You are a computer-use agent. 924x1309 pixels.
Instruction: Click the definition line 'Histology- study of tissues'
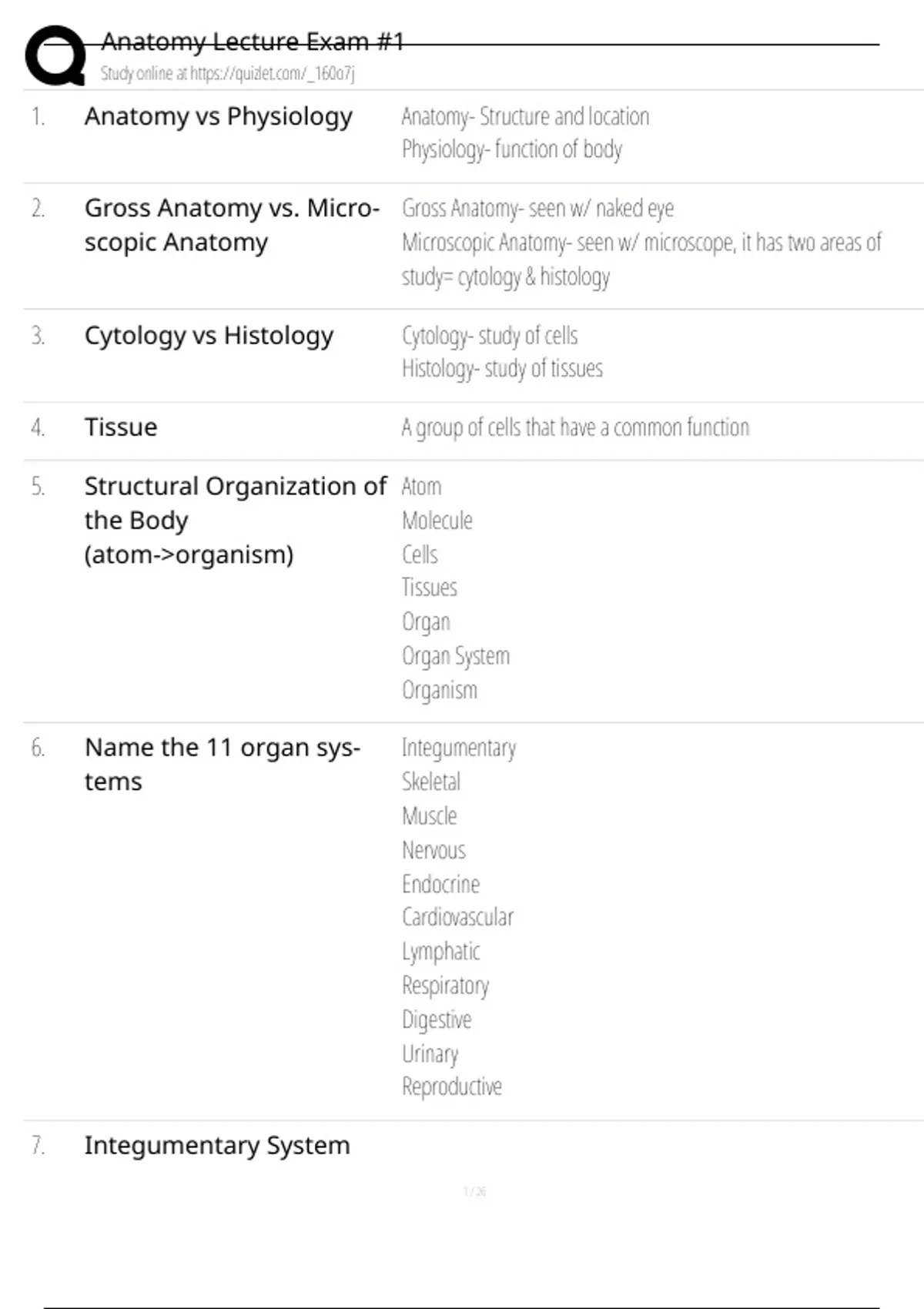[502, 369]
